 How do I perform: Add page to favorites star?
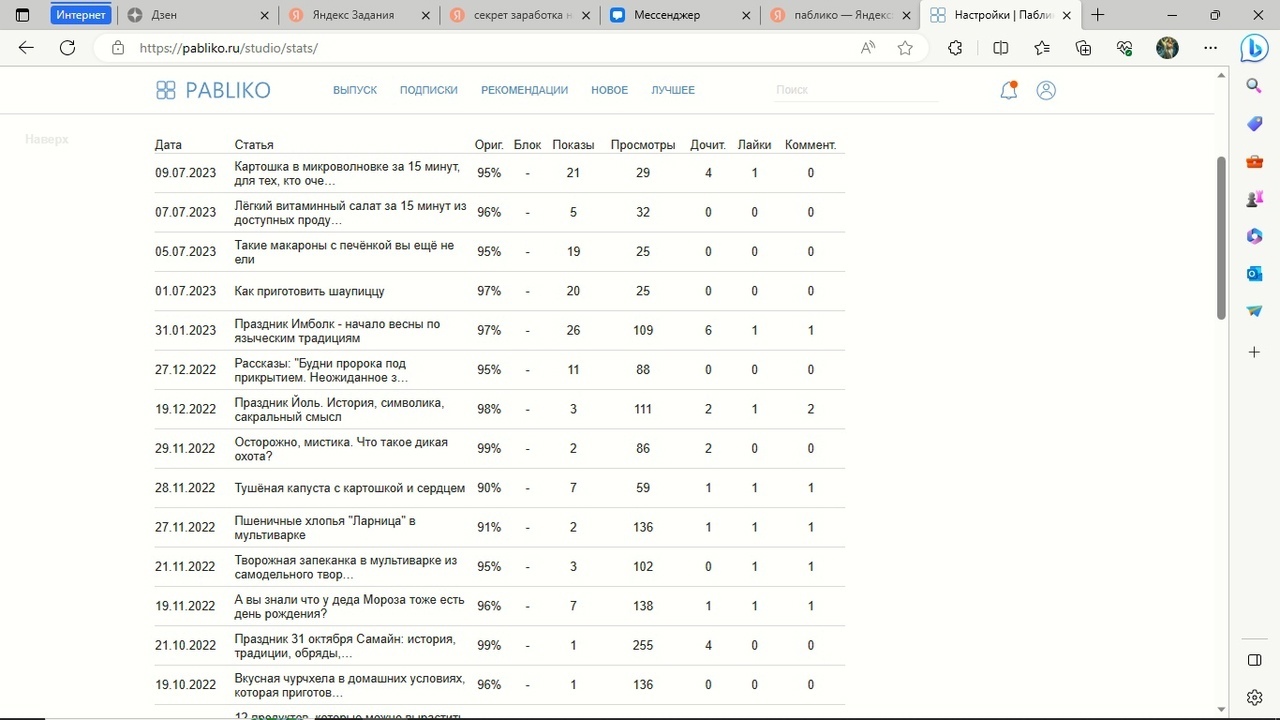(x=905, y=48)
